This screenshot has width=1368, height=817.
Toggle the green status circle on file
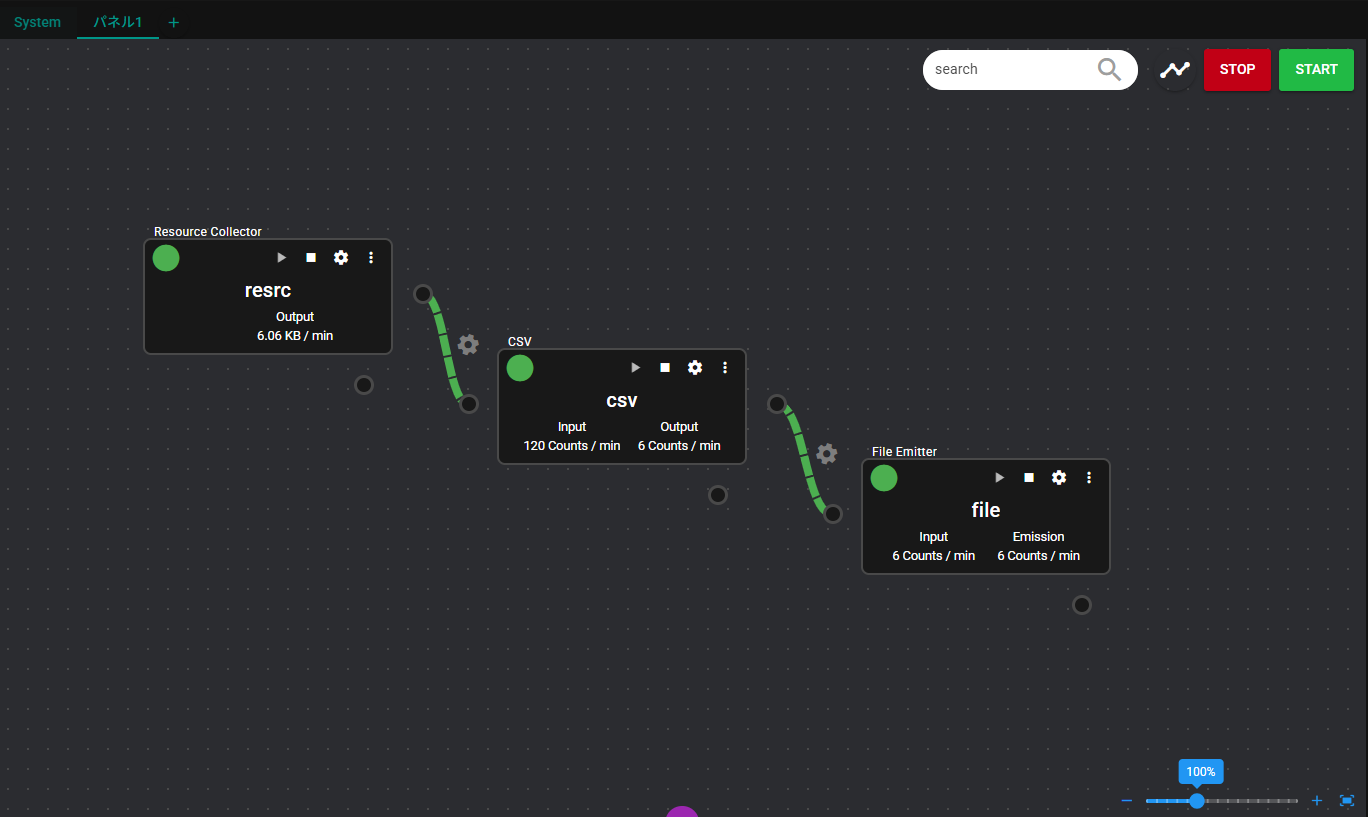(884, 478)
